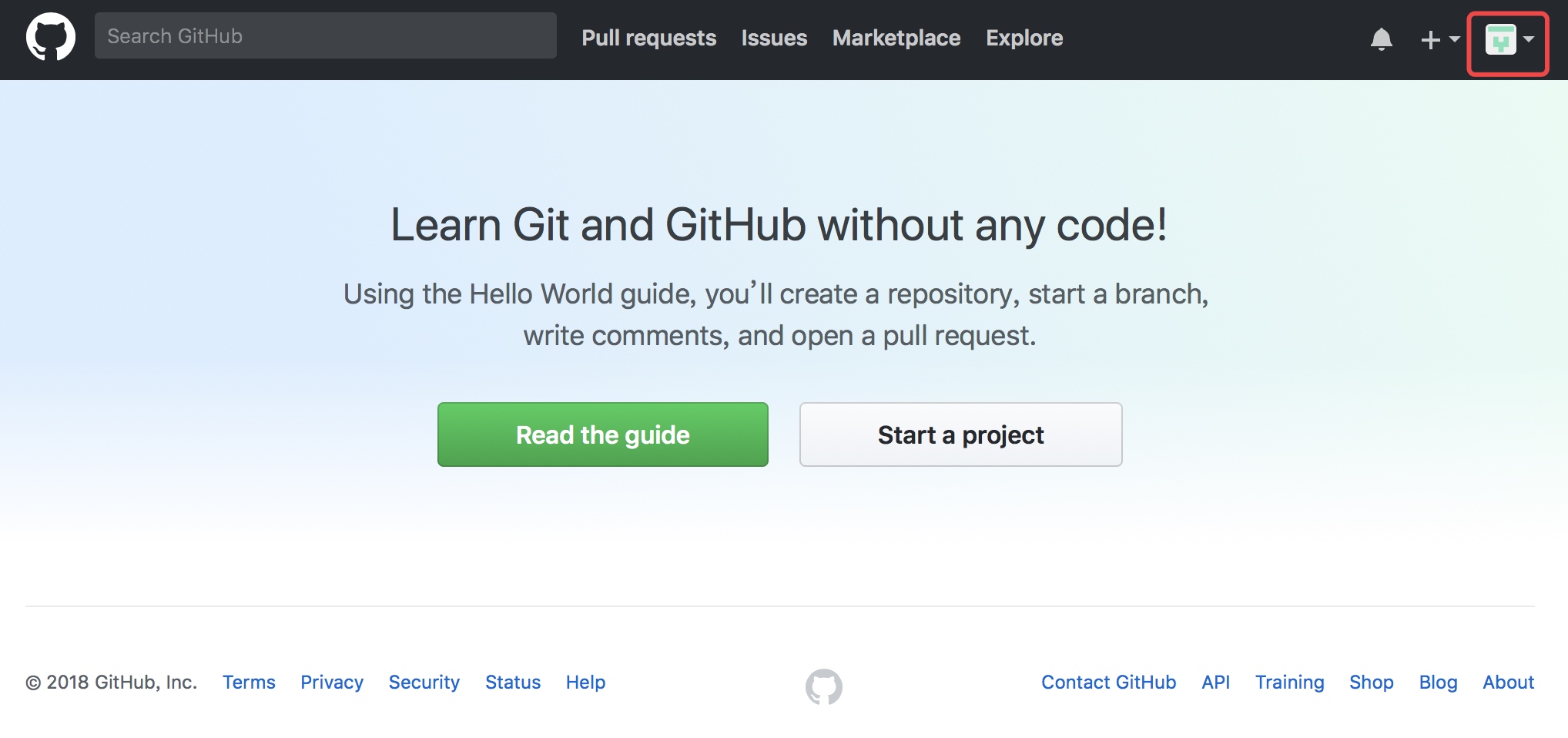Open the About footer link
Viewport: 1568px width, 738px height.
click(1509, 682)
